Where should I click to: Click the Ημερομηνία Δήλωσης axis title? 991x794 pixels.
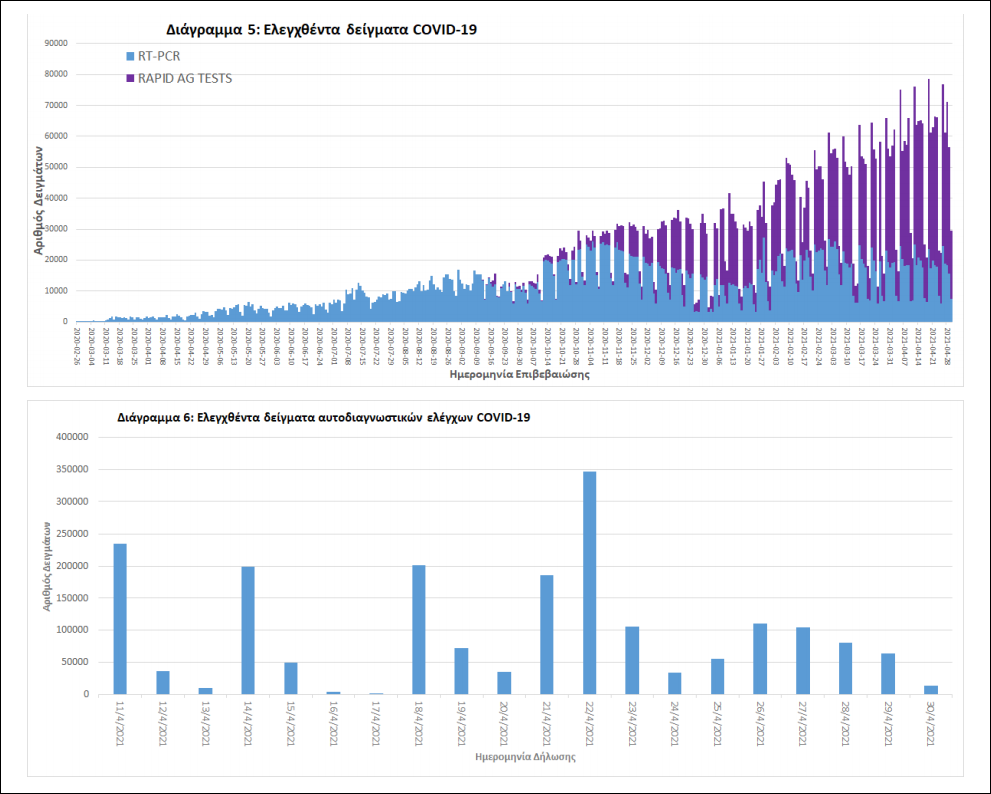pyautogui.click(x=526, y=757)
